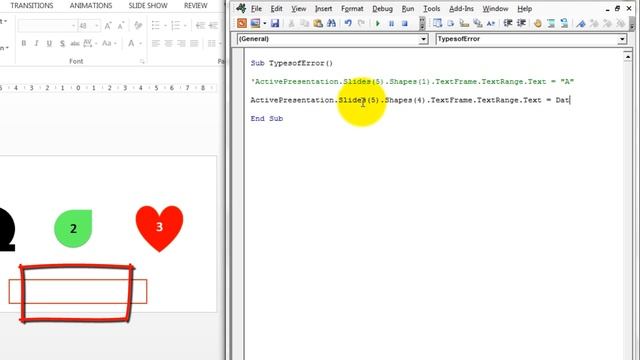Viewport: 640px width, 360px height.
Task: Open the Window menu in VBA editor
Action: click(496, 9)
